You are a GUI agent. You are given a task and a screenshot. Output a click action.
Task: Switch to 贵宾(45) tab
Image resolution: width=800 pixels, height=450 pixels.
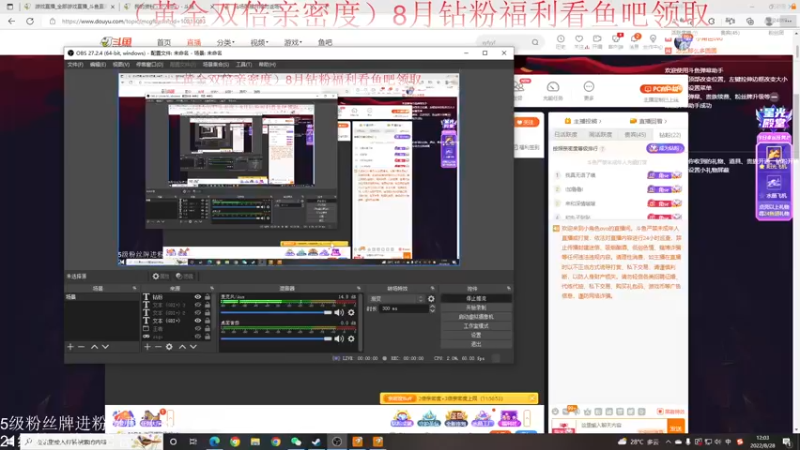pos(635,135)
